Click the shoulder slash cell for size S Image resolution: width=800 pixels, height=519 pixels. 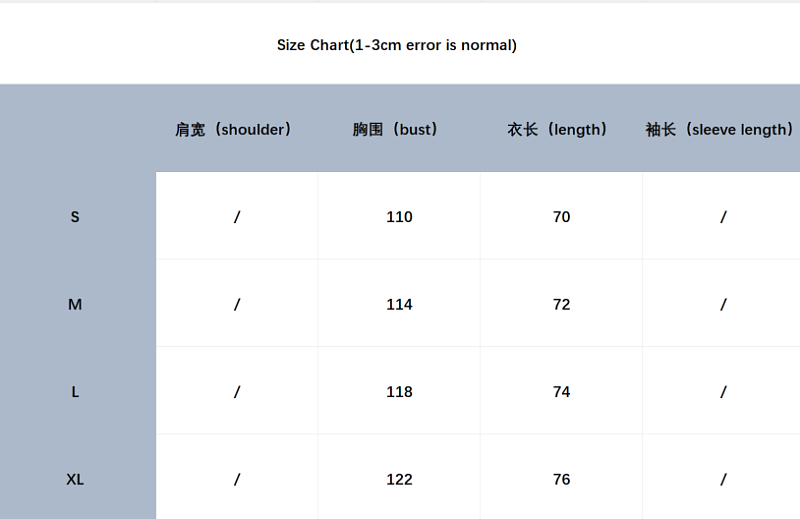(x=237, y=217)
